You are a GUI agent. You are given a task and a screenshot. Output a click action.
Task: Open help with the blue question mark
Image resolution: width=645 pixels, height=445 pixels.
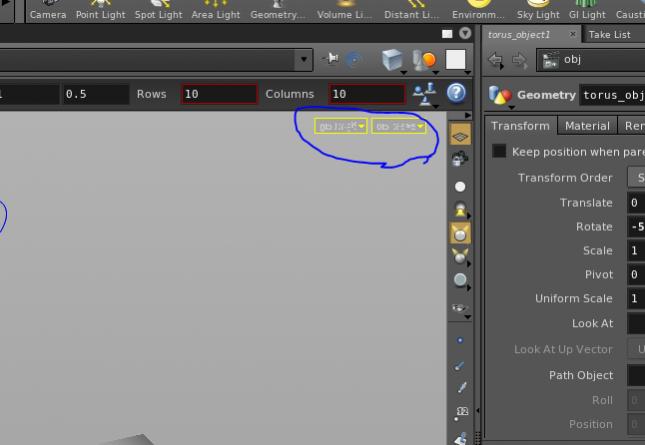pos(456,93)
